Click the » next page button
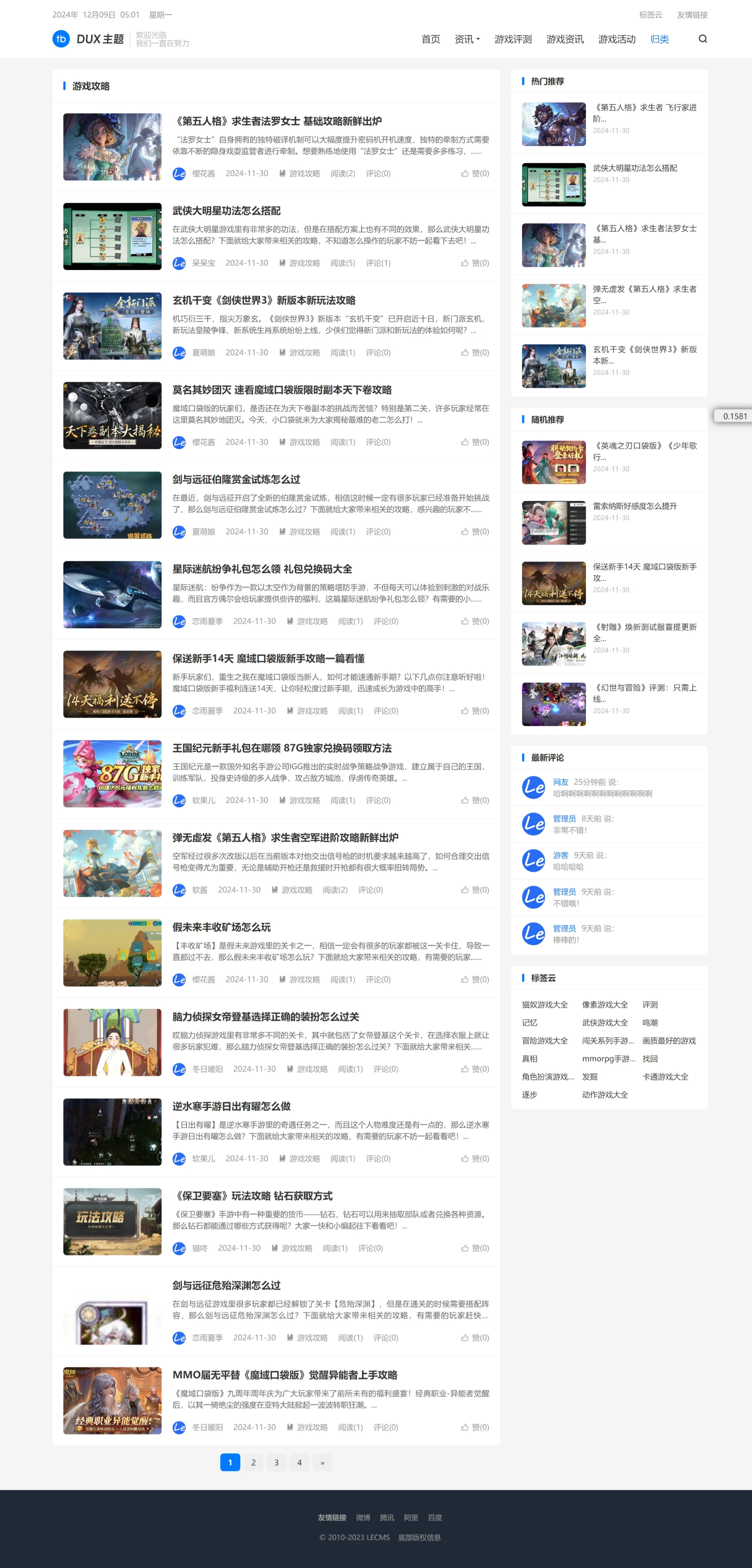Viewport: 752px width, 1568px height. 323,1463
